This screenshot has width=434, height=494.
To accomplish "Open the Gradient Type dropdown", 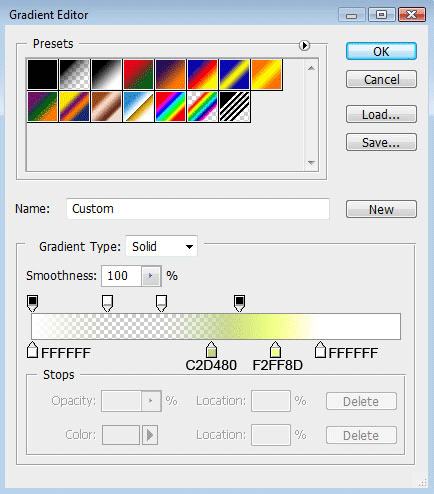I will [x=161, y=247].
